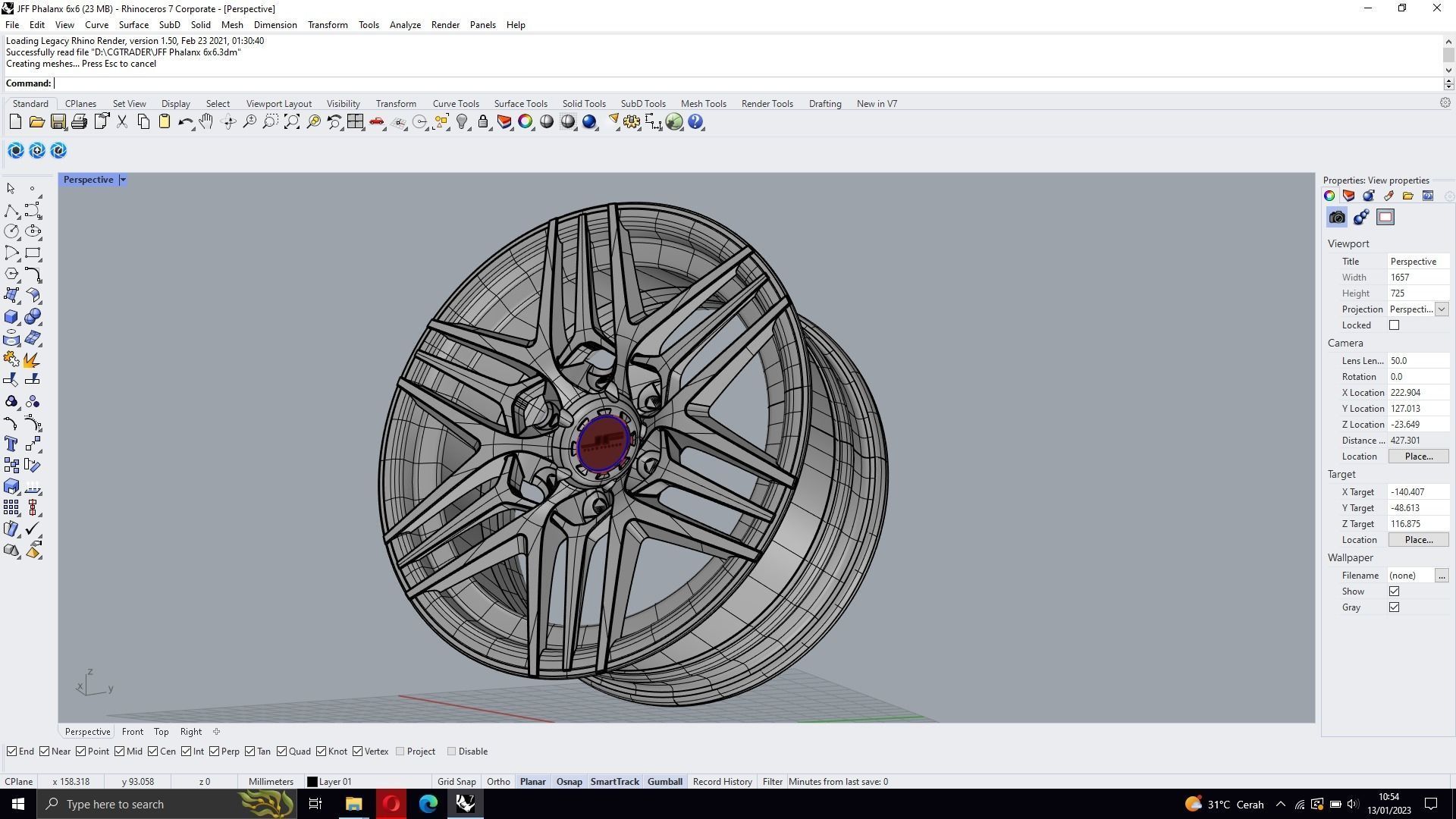Switch to the Front viewport tab
Image resolution: width=1456 pixels, height=819 pixels.
[x=132, y=732]
